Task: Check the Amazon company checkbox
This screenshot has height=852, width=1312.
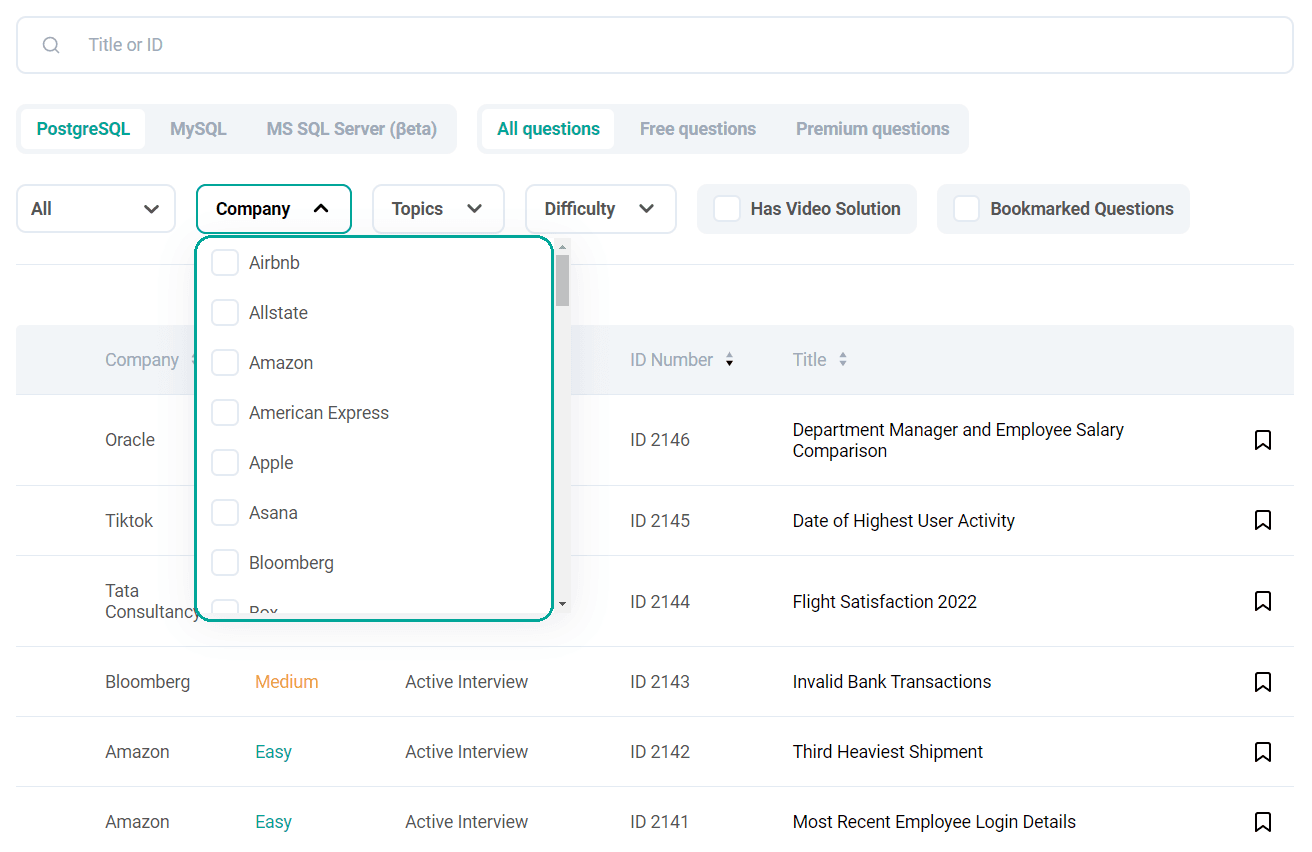Action: pos(224,362)
